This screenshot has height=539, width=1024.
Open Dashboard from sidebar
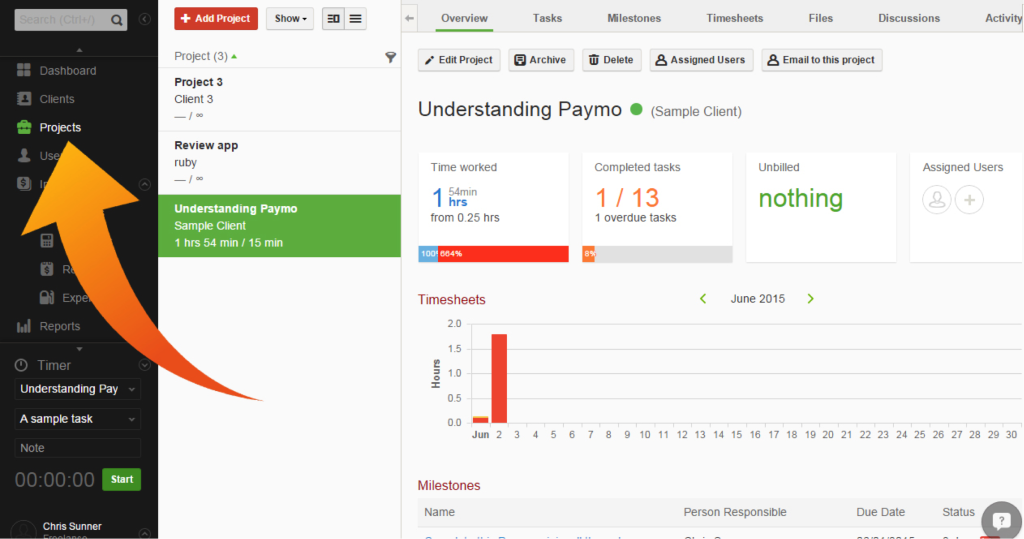[x=57, y=71]
